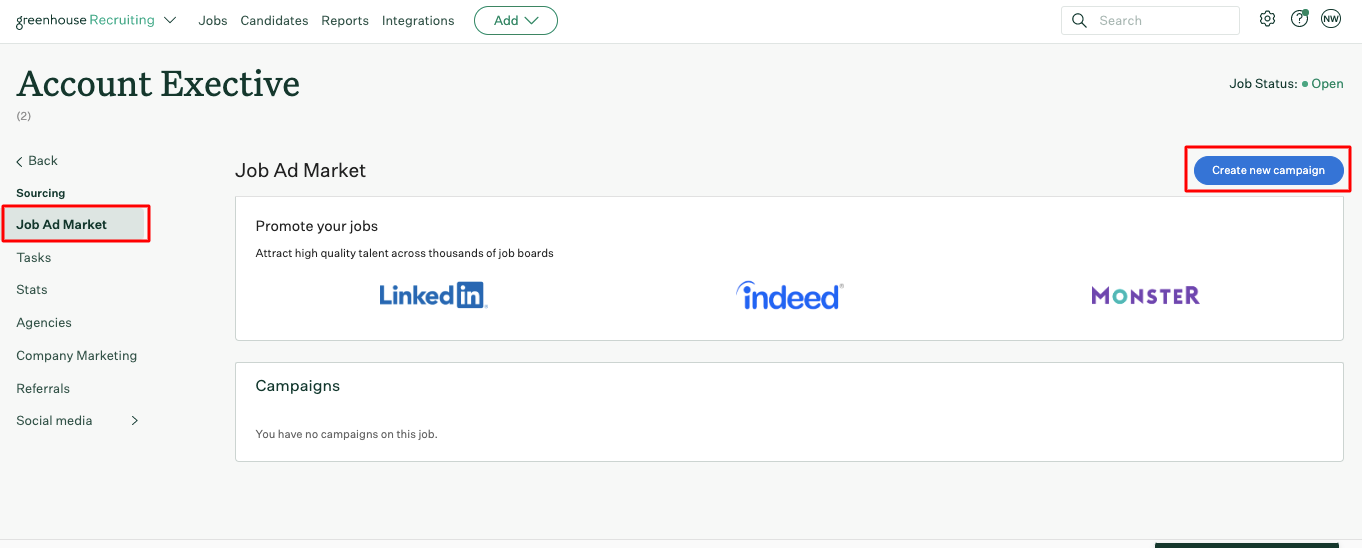The image size is (1362, 548).
Task: Click the Greenhouse Recruiting logo
Action: point(85,20)
